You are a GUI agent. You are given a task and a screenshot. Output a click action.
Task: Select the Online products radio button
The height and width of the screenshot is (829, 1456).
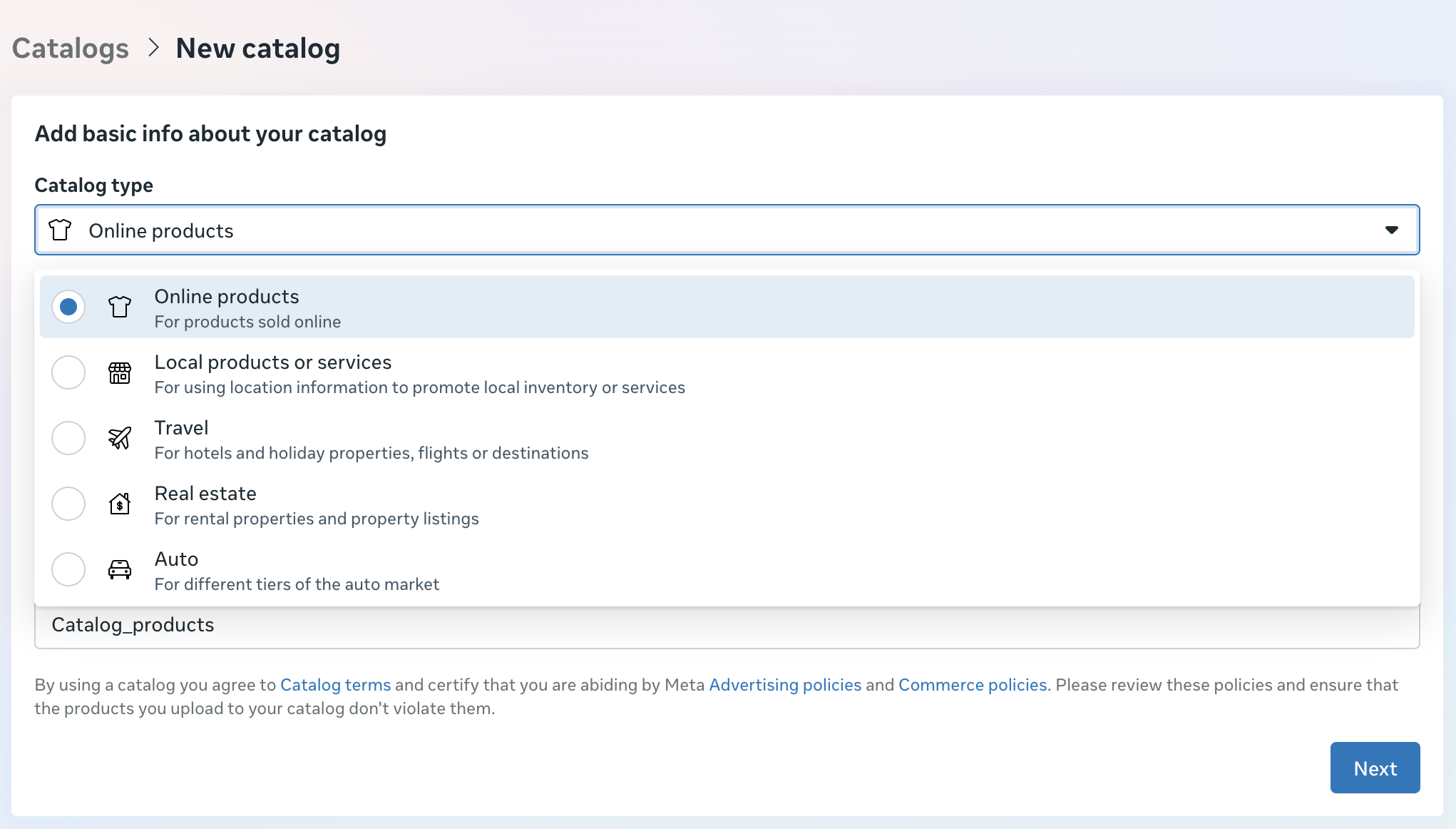(68, 307)
